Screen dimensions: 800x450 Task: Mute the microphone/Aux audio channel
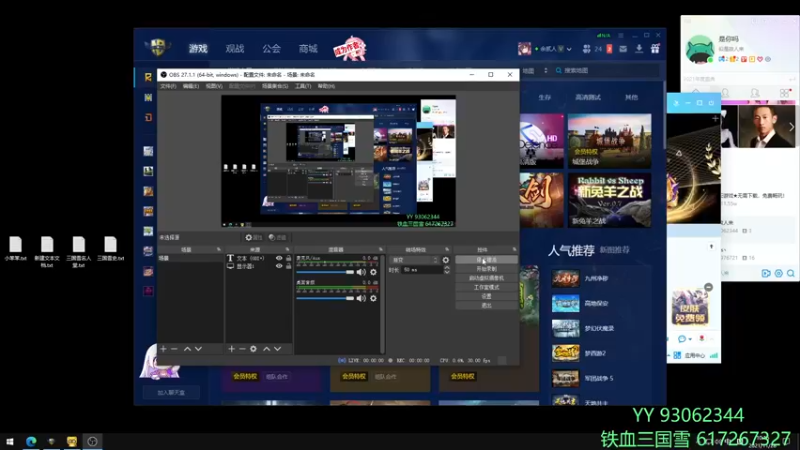(x=361, y=272)
